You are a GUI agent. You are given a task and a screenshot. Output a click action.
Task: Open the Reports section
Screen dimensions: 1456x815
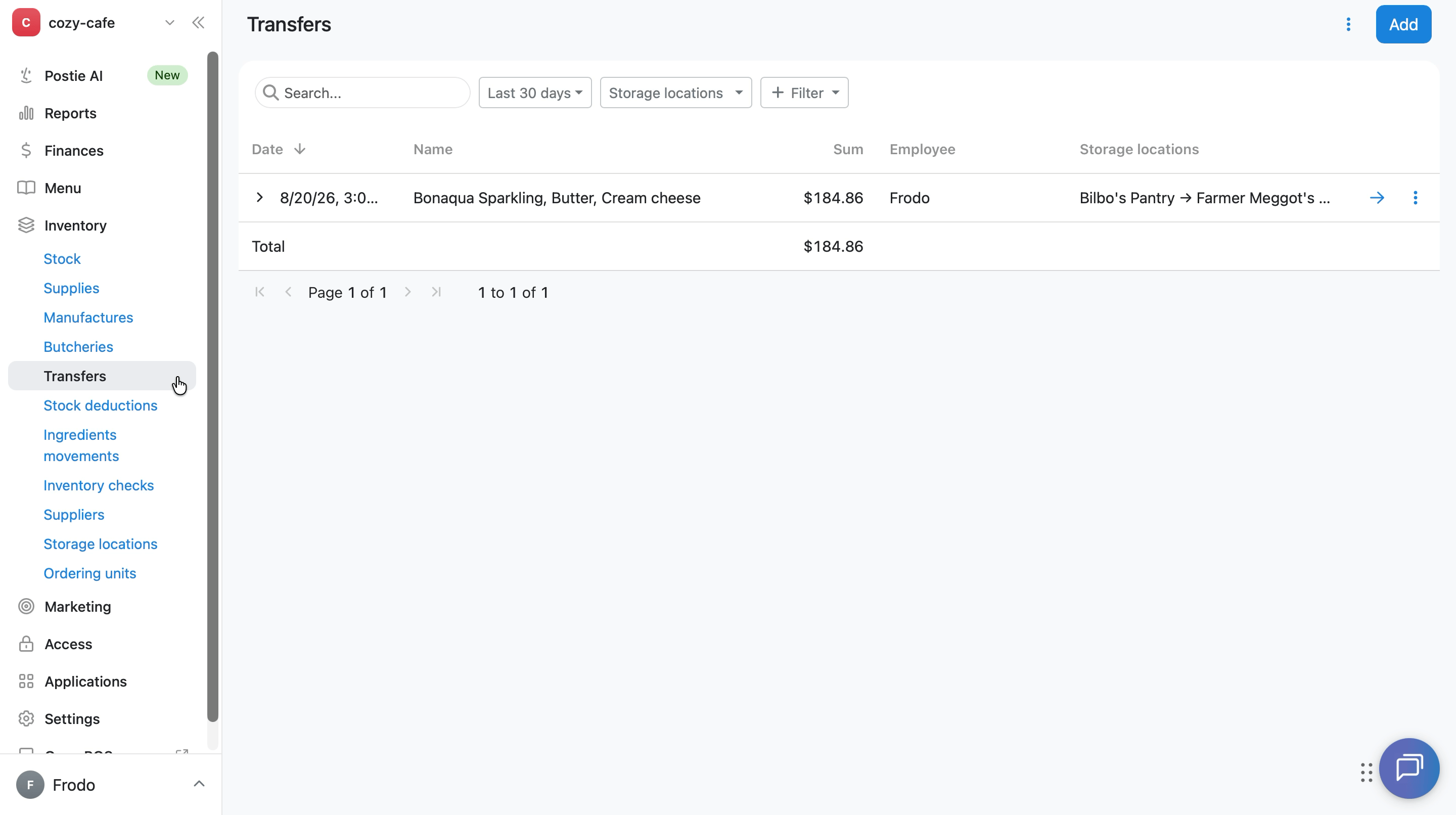(x=71, y=113)
